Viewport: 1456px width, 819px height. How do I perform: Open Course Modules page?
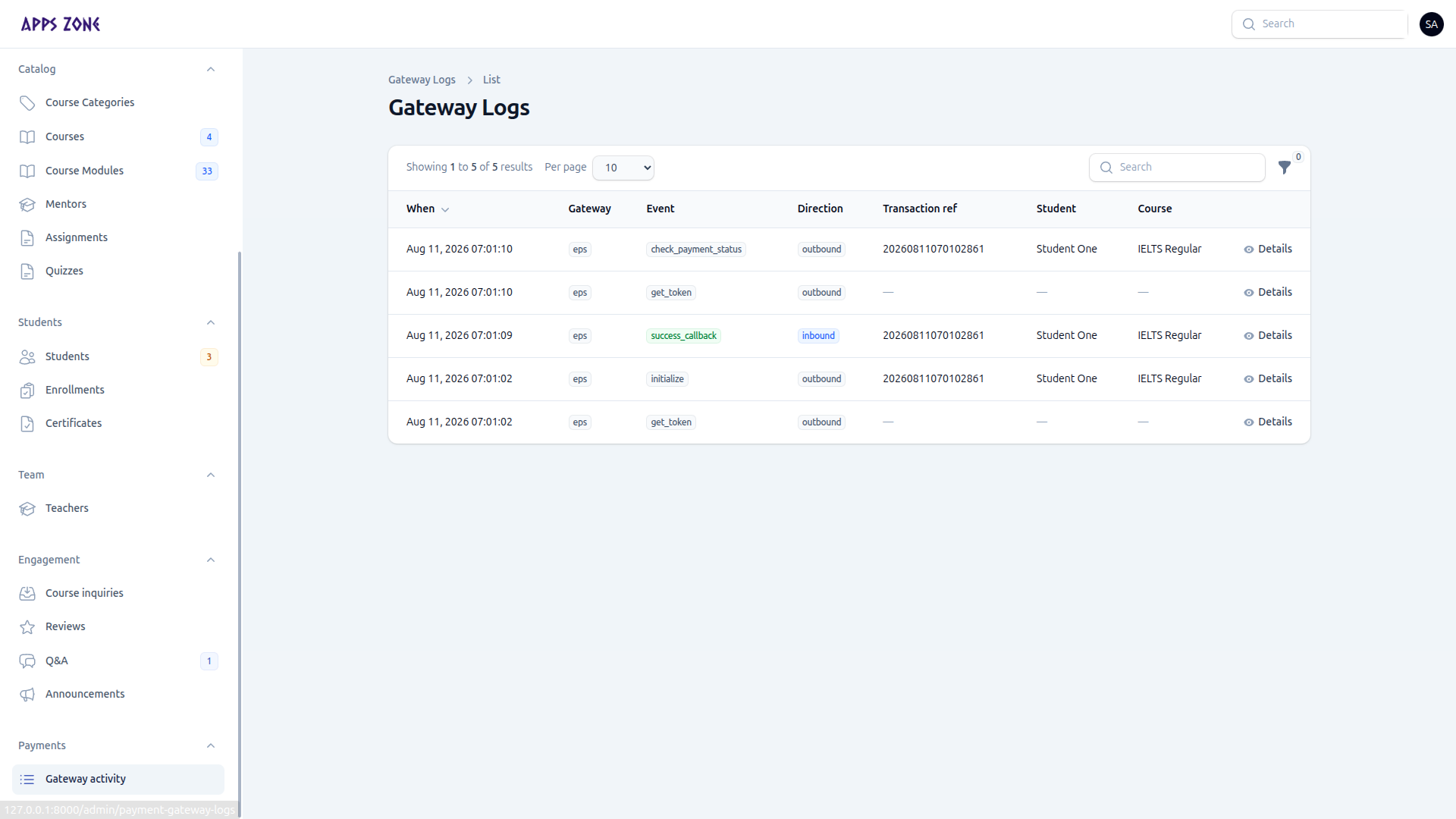click(x=118, y=171)
